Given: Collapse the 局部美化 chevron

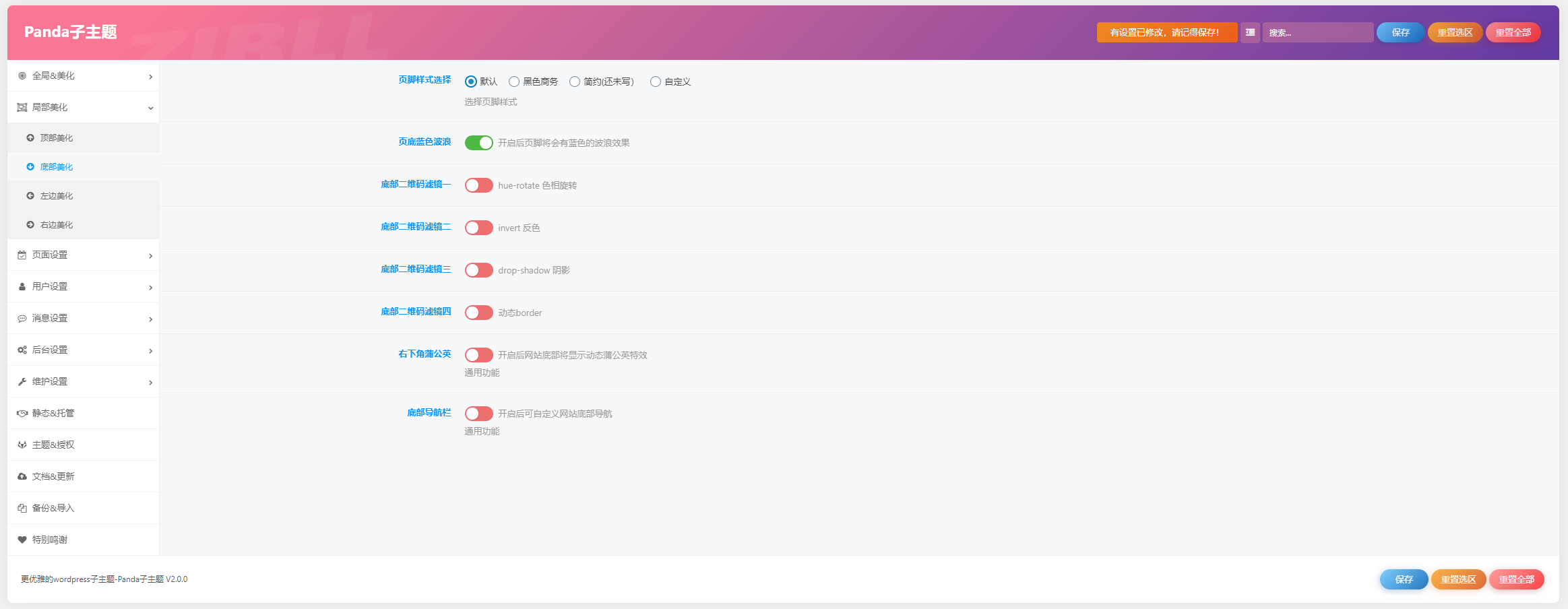Looking at the screenshot, I should 150,108.
